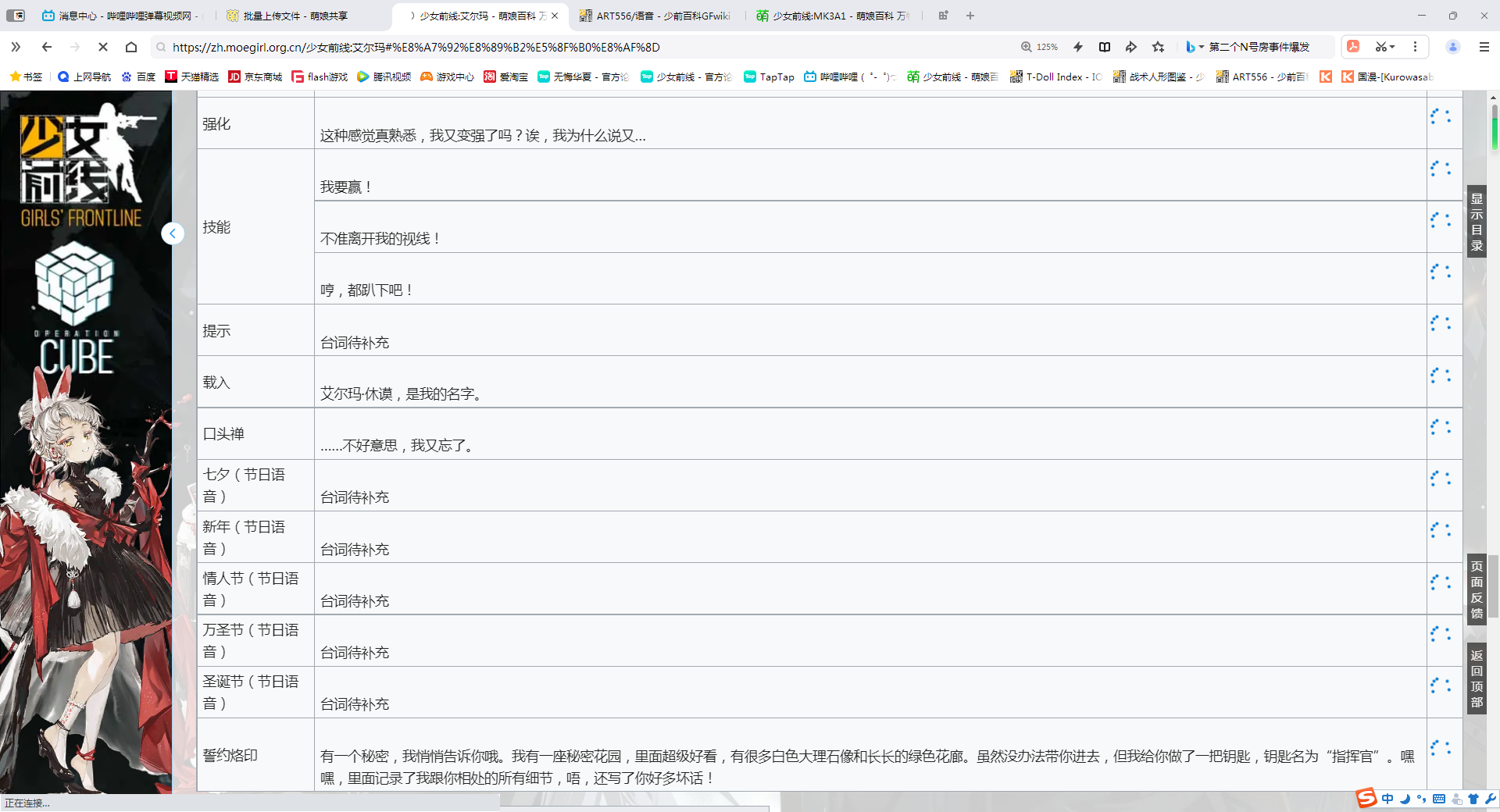
Task: Open the Bing search engine dropdown
Action: (1195, 47)
